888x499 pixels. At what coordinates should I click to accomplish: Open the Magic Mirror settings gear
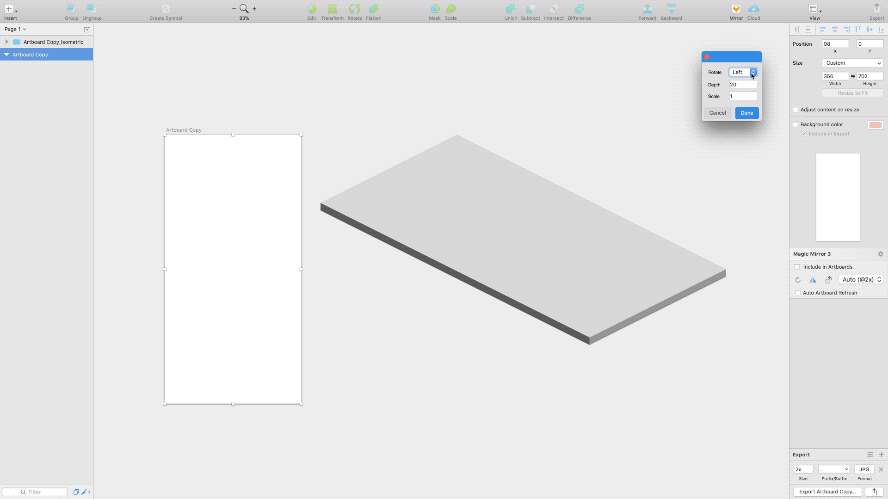(x=880, y=254)
